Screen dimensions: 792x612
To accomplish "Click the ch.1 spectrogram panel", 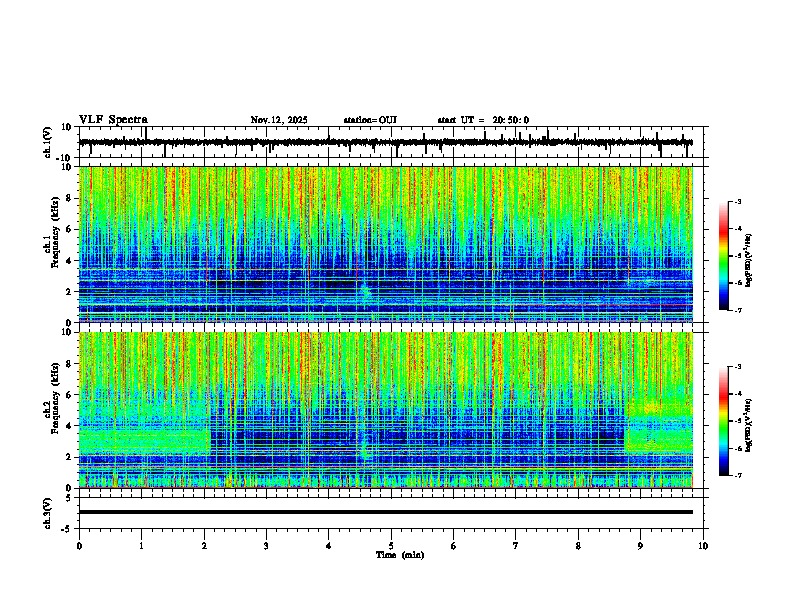I will [386, 244].
